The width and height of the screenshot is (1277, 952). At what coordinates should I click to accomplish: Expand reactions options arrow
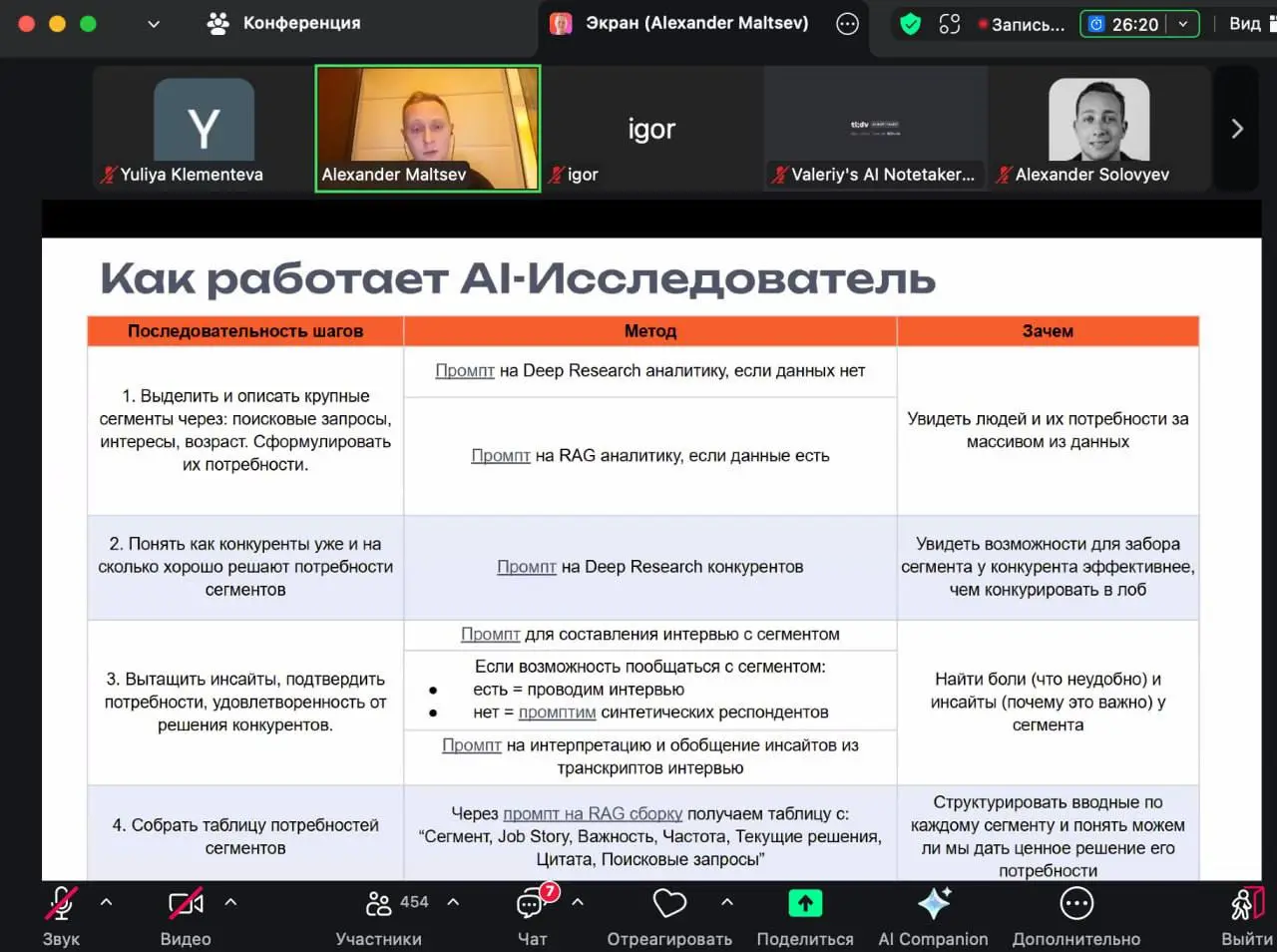click(x=727, y=902)
